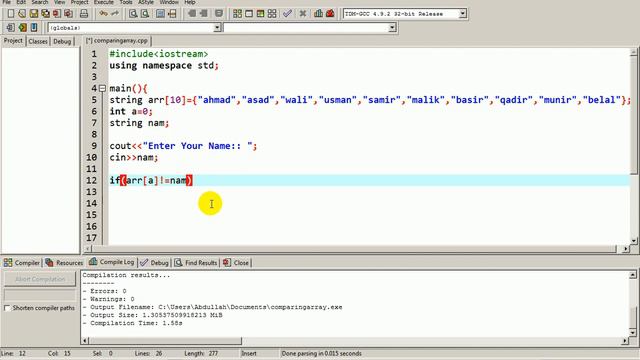This screenshot has width=640, height=360.
Task: Click the Rebuild All toolbar icon
Action: pos(272,13)
